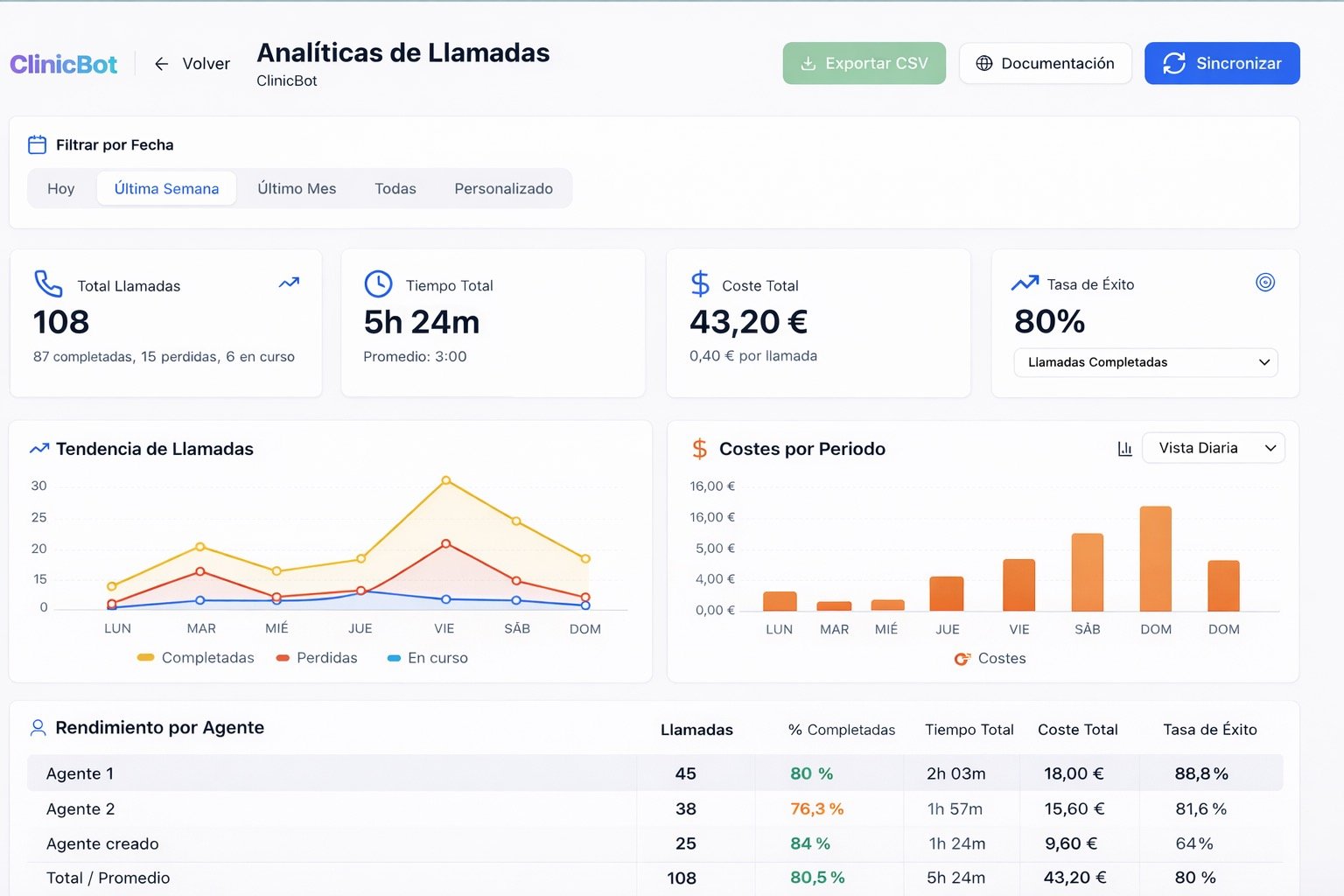Click the back arrow next to Volver
The width and height of the screenshot is (1344, 896).
[161, 64]
